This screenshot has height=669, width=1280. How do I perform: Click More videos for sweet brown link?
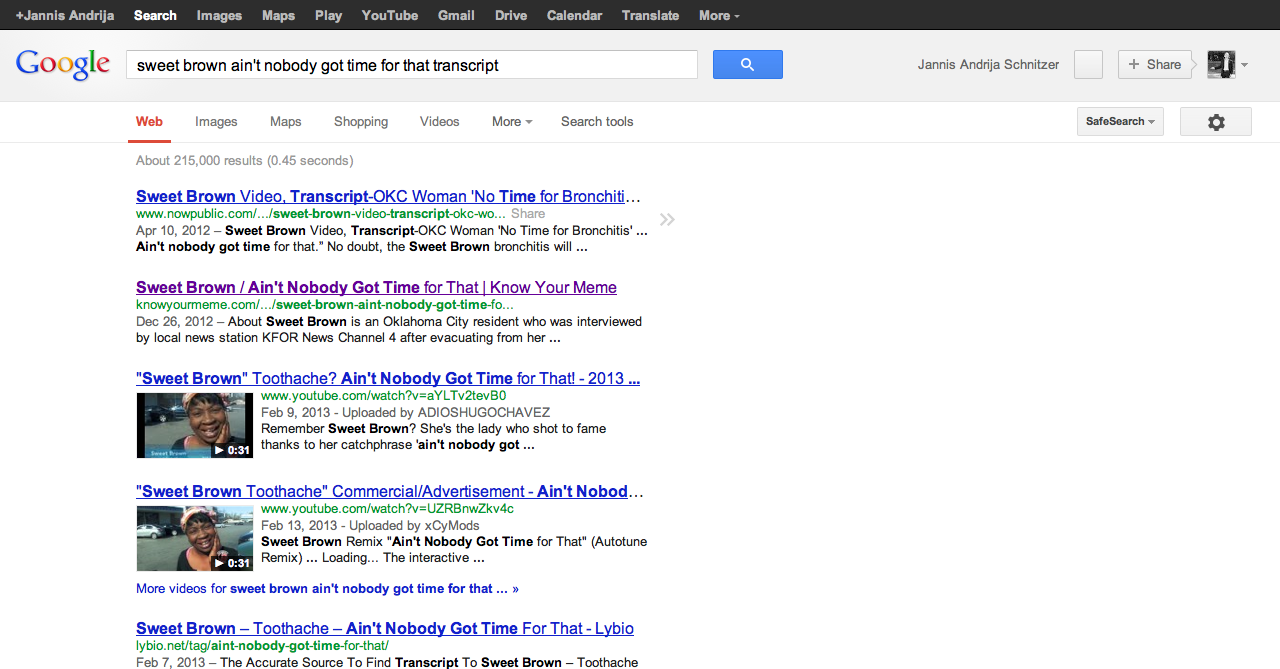[x=327, y=589]
